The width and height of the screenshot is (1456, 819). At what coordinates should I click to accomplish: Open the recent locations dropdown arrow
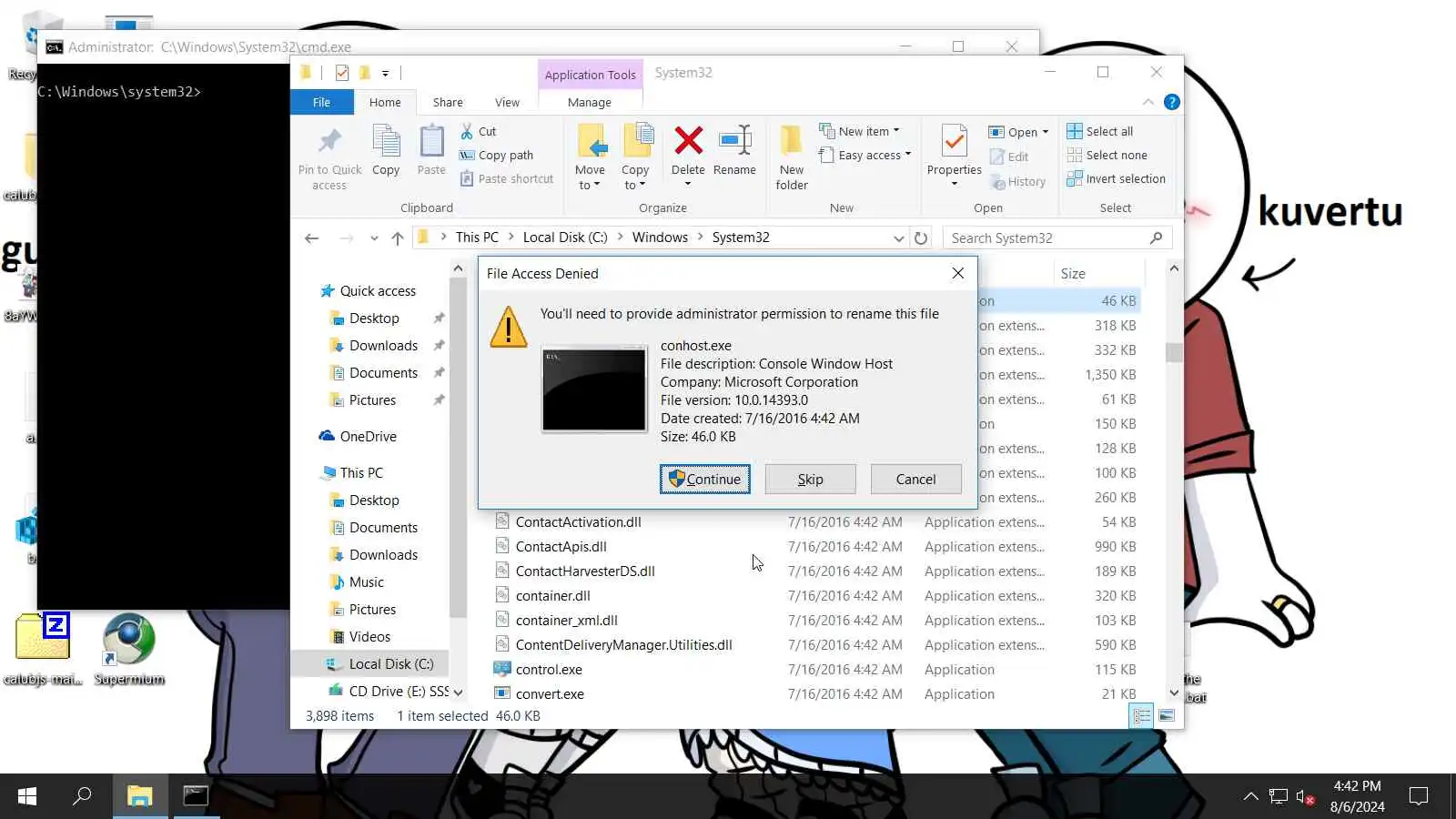pos(374,238)
